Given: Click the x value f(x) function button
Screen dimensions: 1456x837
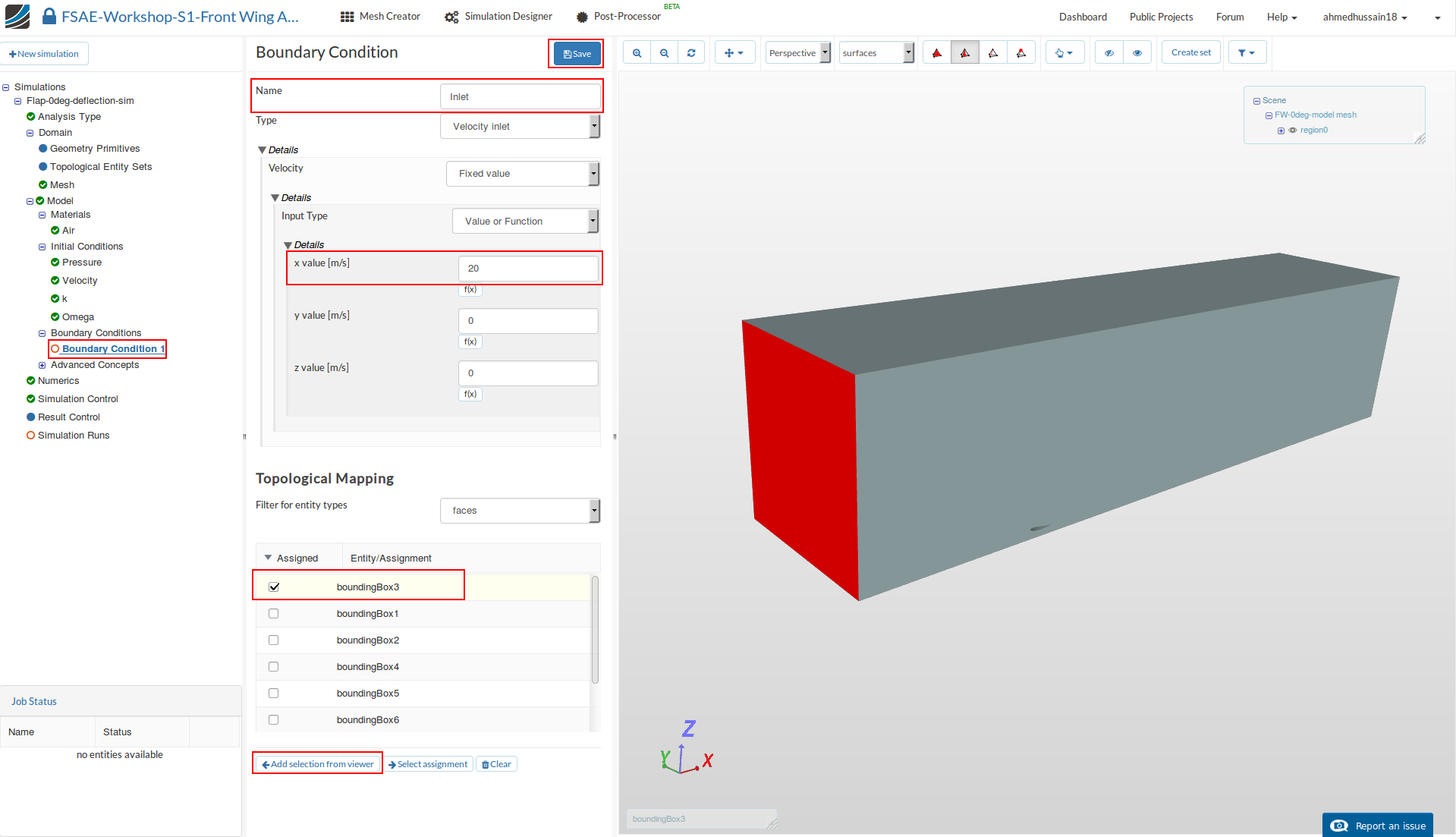Looking at the screenshot, I should pyautogui.click(x=470, y=290).
